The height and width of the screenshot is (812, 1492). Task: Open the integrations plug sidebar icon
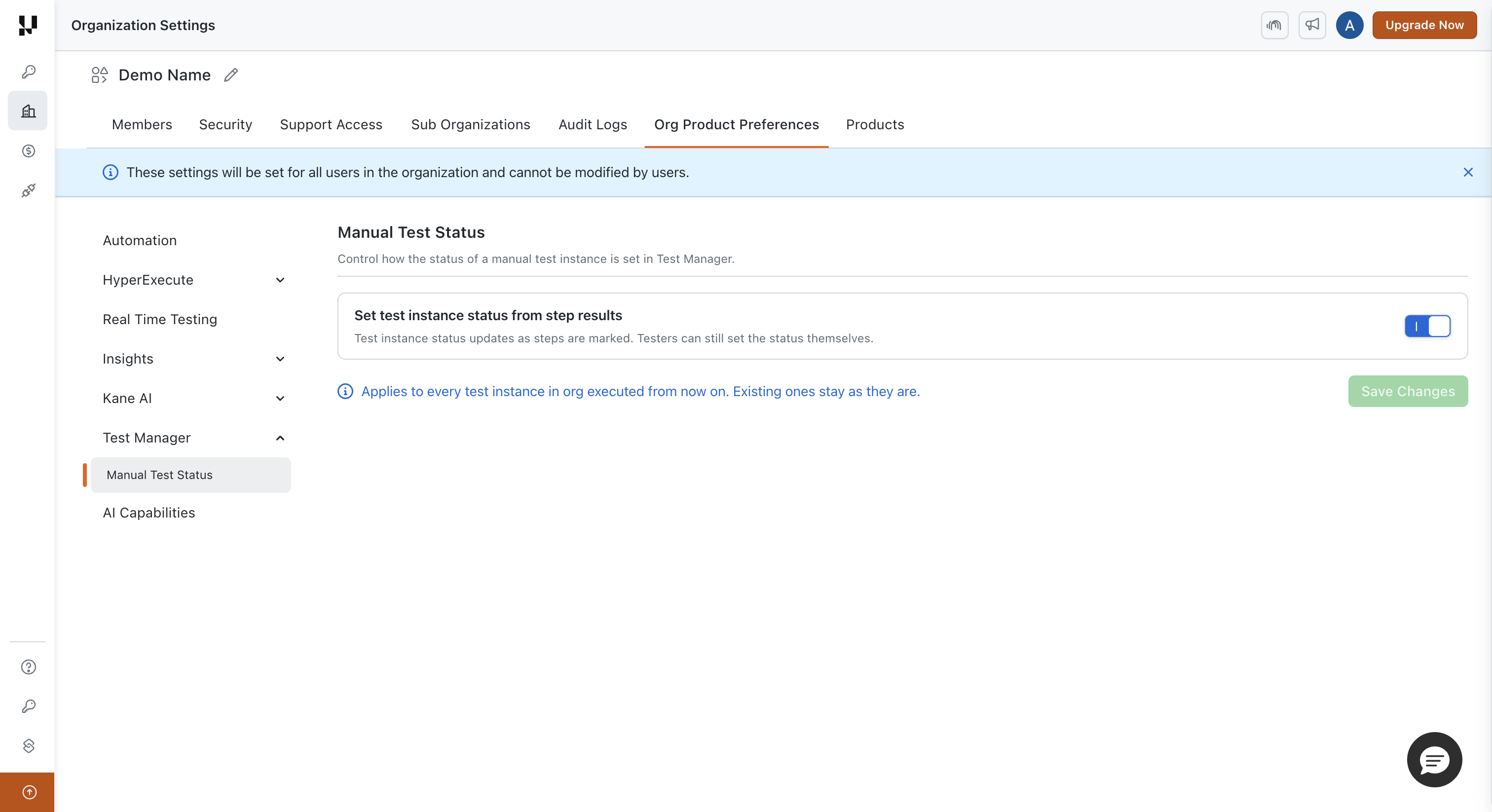(x=29, y=190)
